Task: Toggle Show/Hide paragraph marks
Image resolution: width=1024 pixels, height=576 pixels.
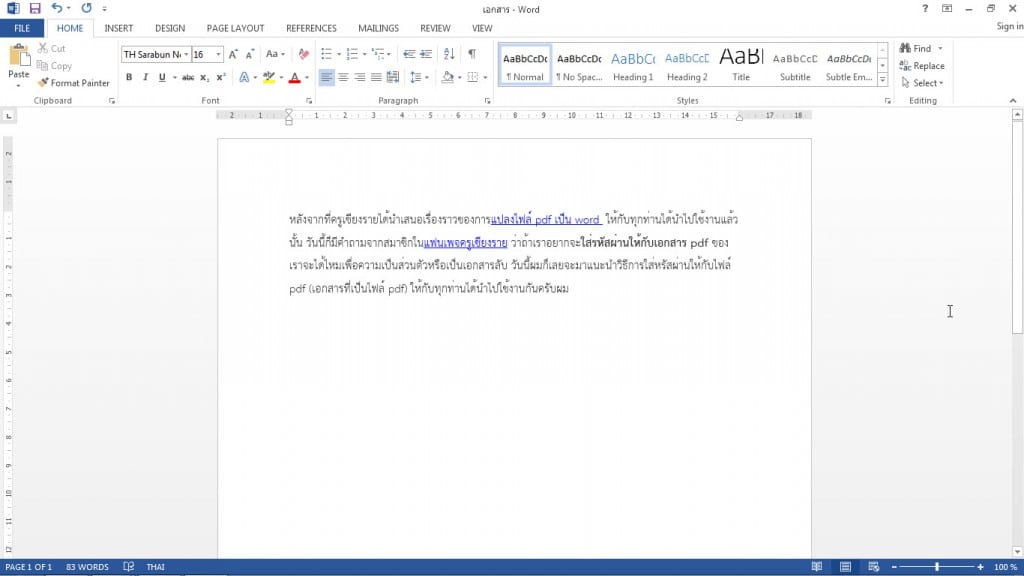Action: coord(472,54)
